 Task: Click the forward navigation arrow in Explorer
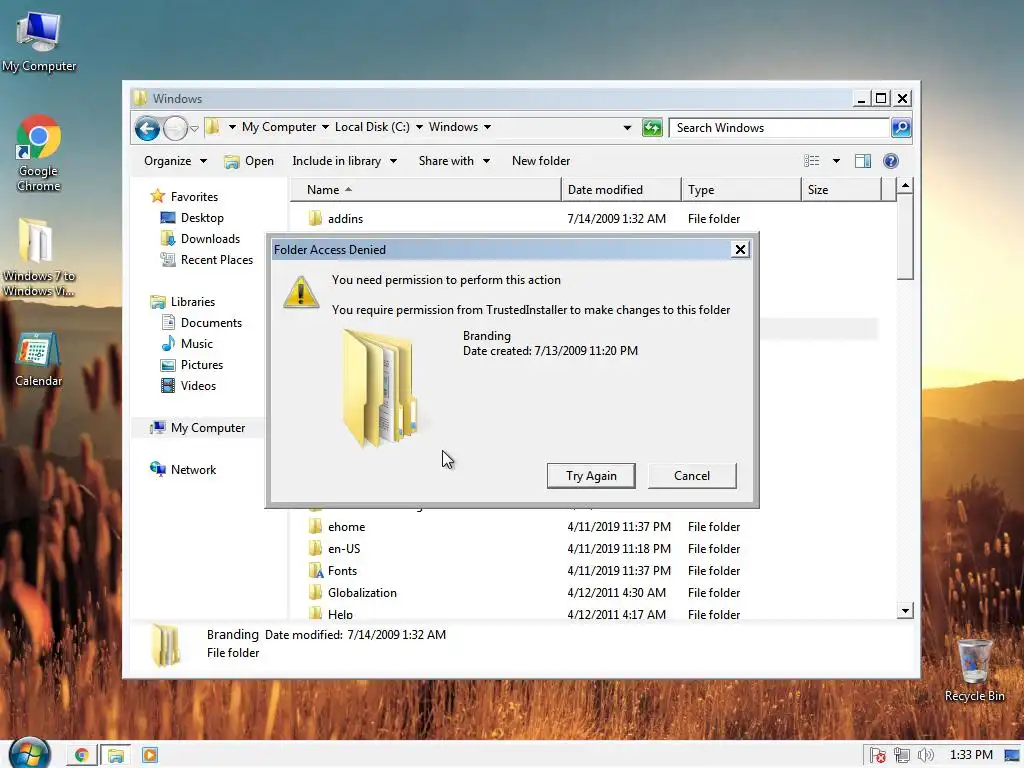[x=175, y=128]
